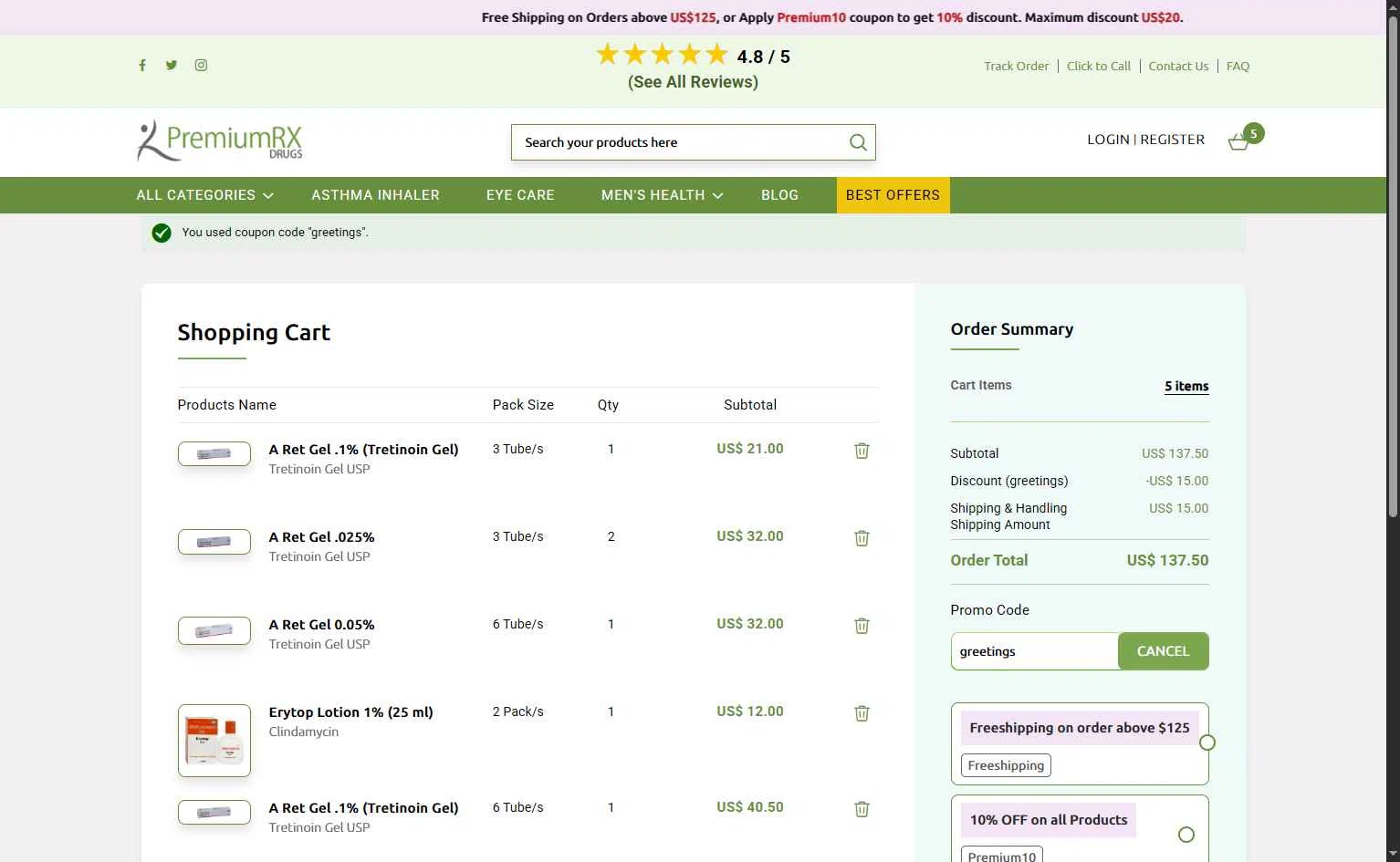
Task: Click the Premium10 coupon code tag
Action: [1001, 856]
